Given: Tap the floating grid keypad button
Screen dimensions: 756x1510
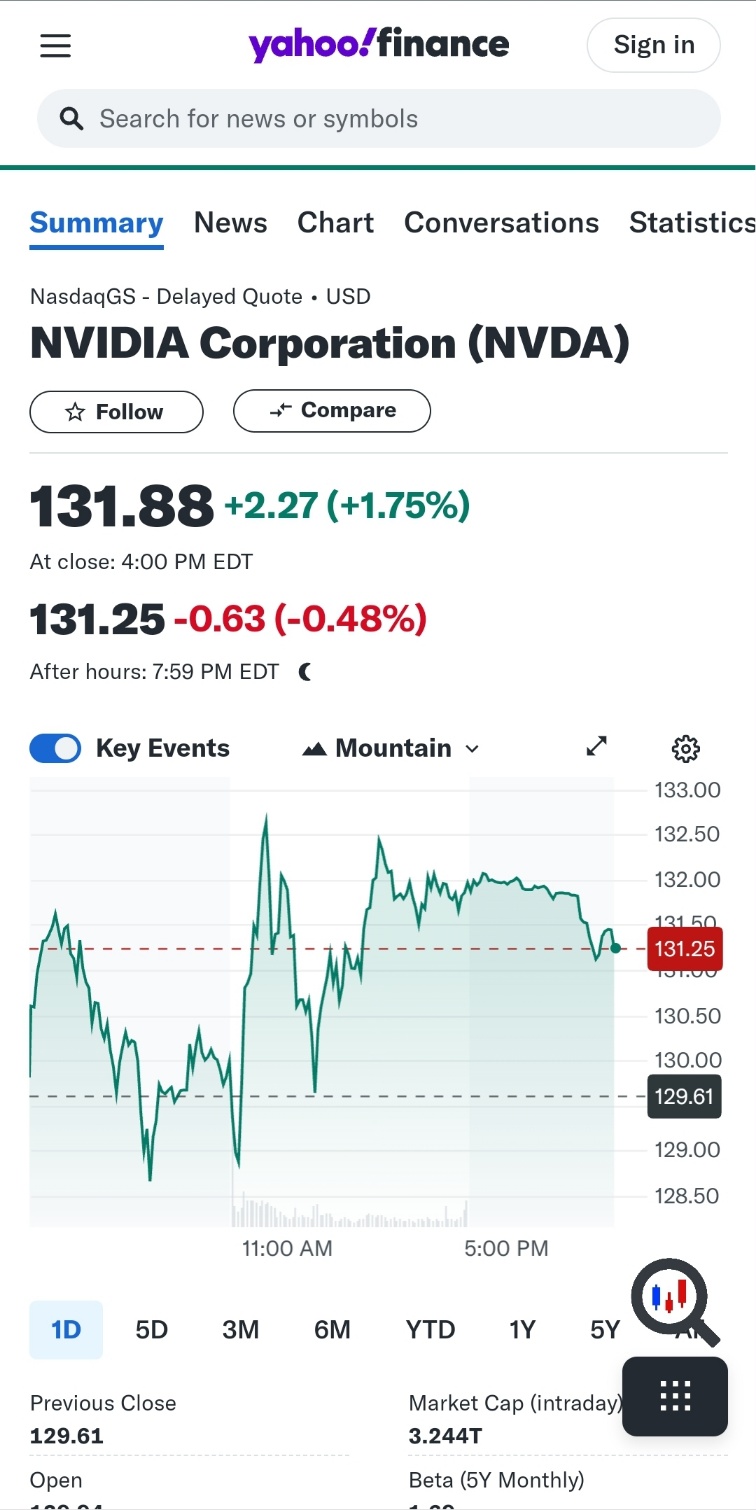Looking at the screenshot, I should pyautogui.click(x=675, y=1396).
